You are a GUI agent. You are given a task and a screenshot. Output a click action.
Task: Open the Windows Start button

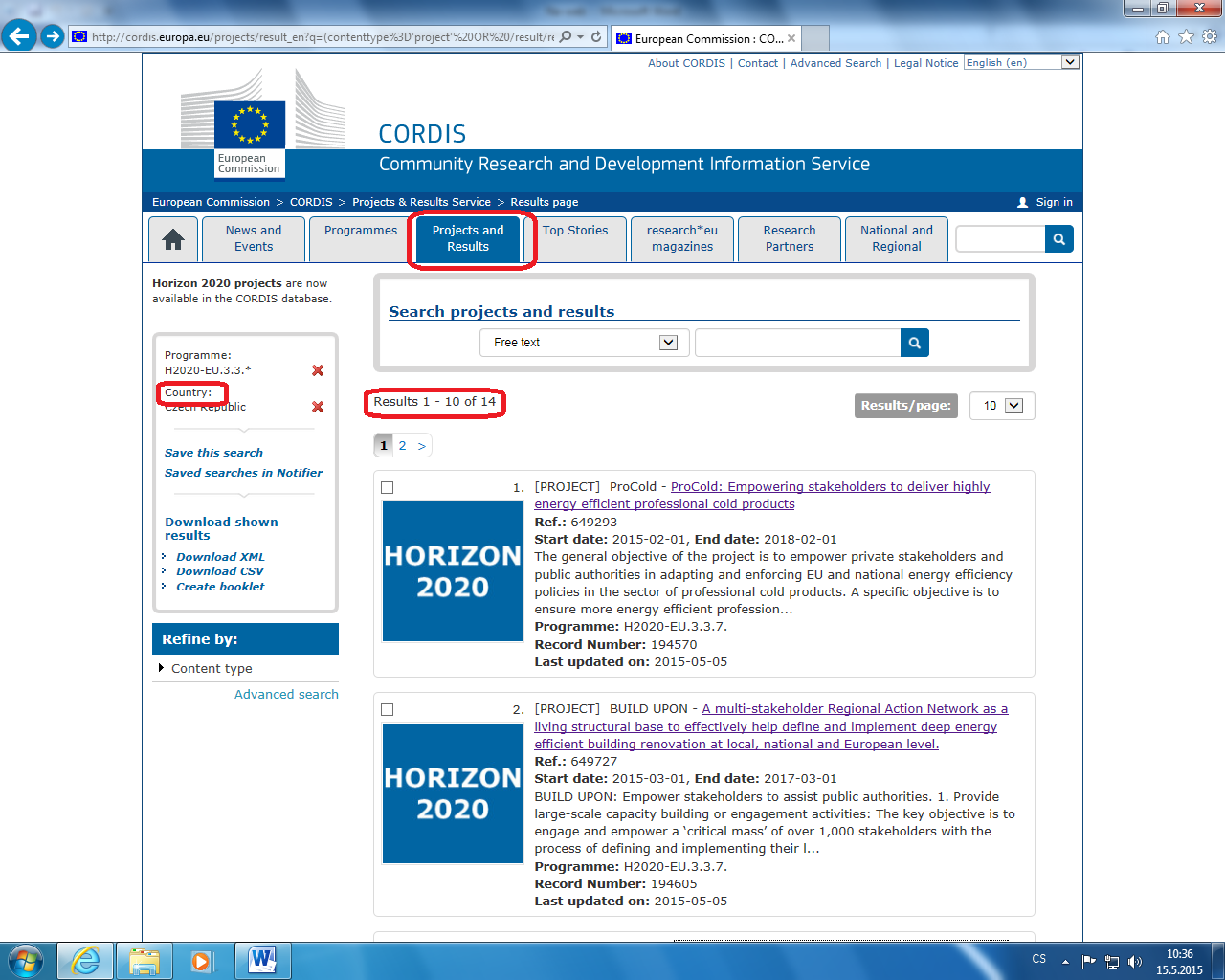pyautogui.click(x=26, y=961)
